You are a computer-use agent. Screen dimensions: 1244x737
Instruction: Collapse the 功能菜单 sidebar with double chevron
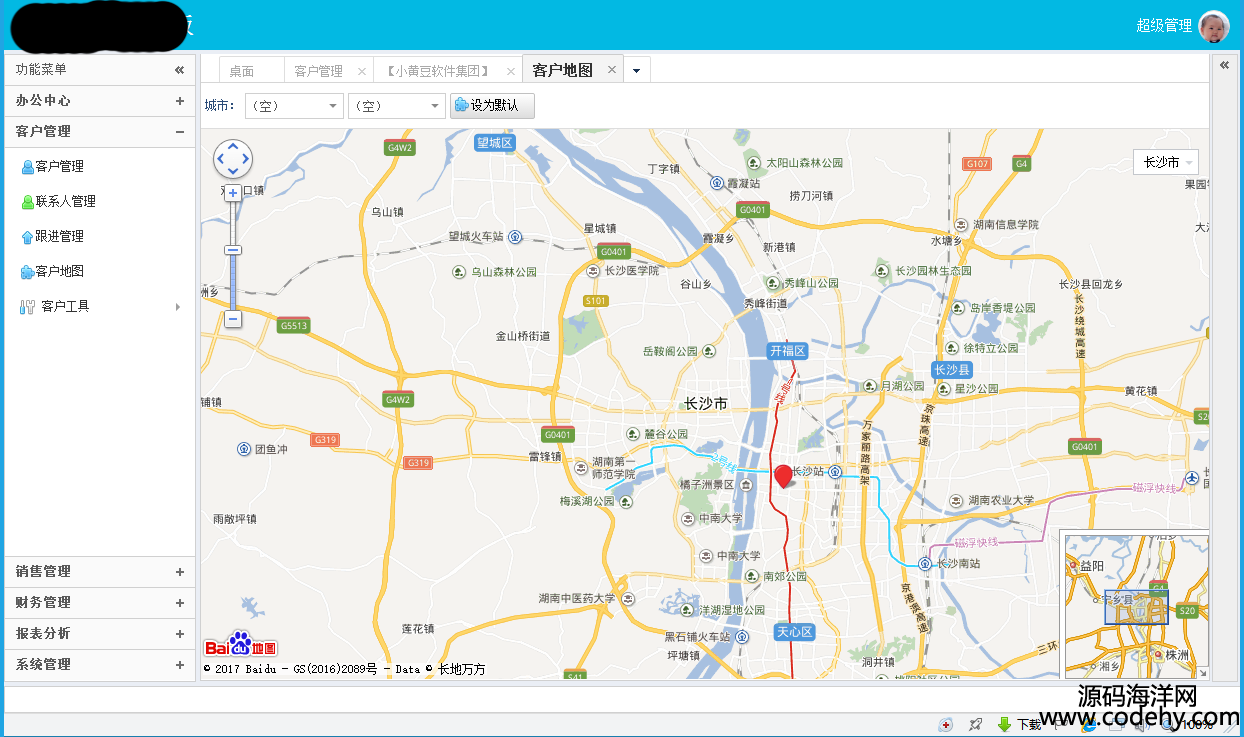pos(180,70)
